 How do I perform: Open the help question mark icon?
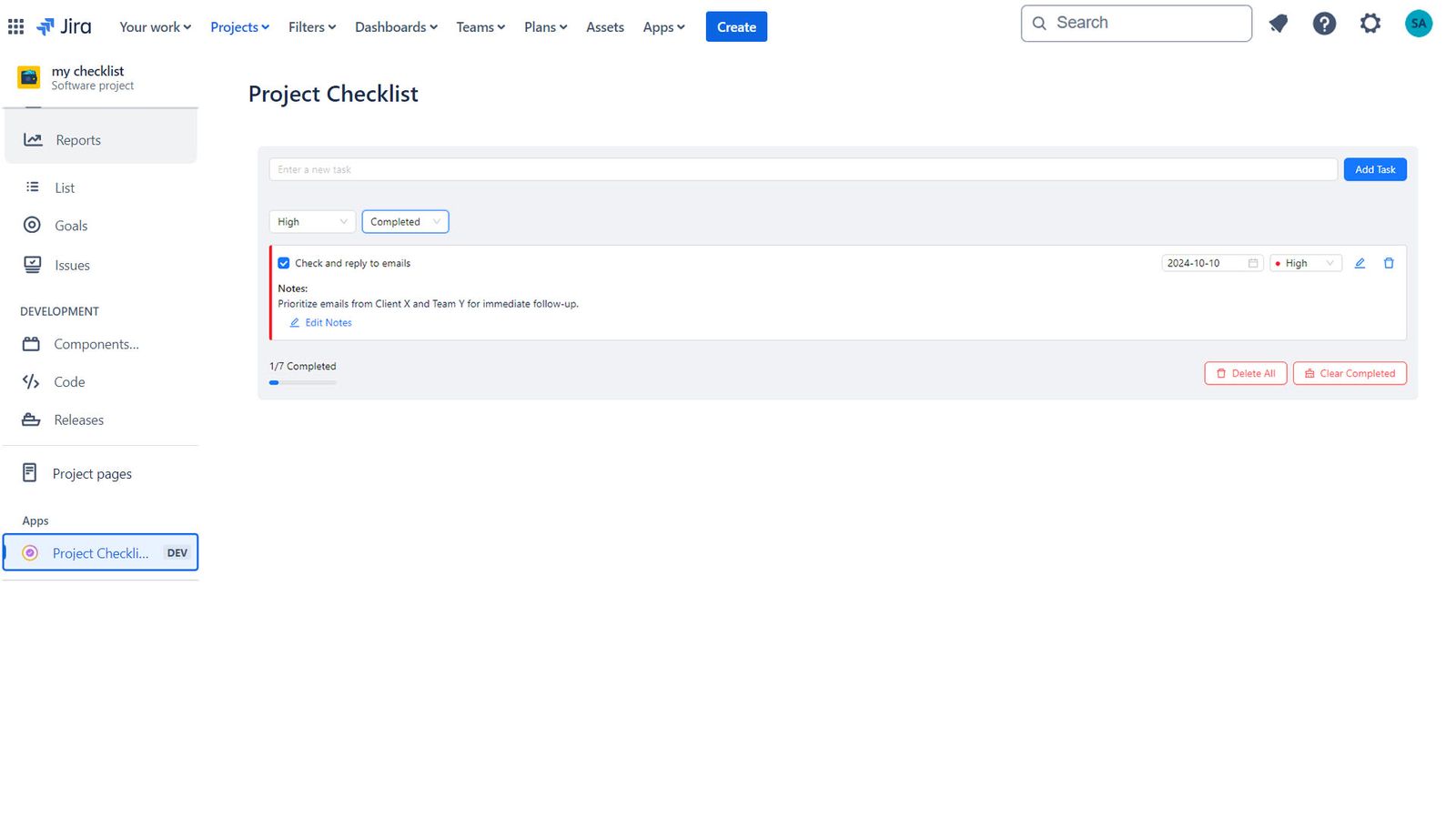1324,24
